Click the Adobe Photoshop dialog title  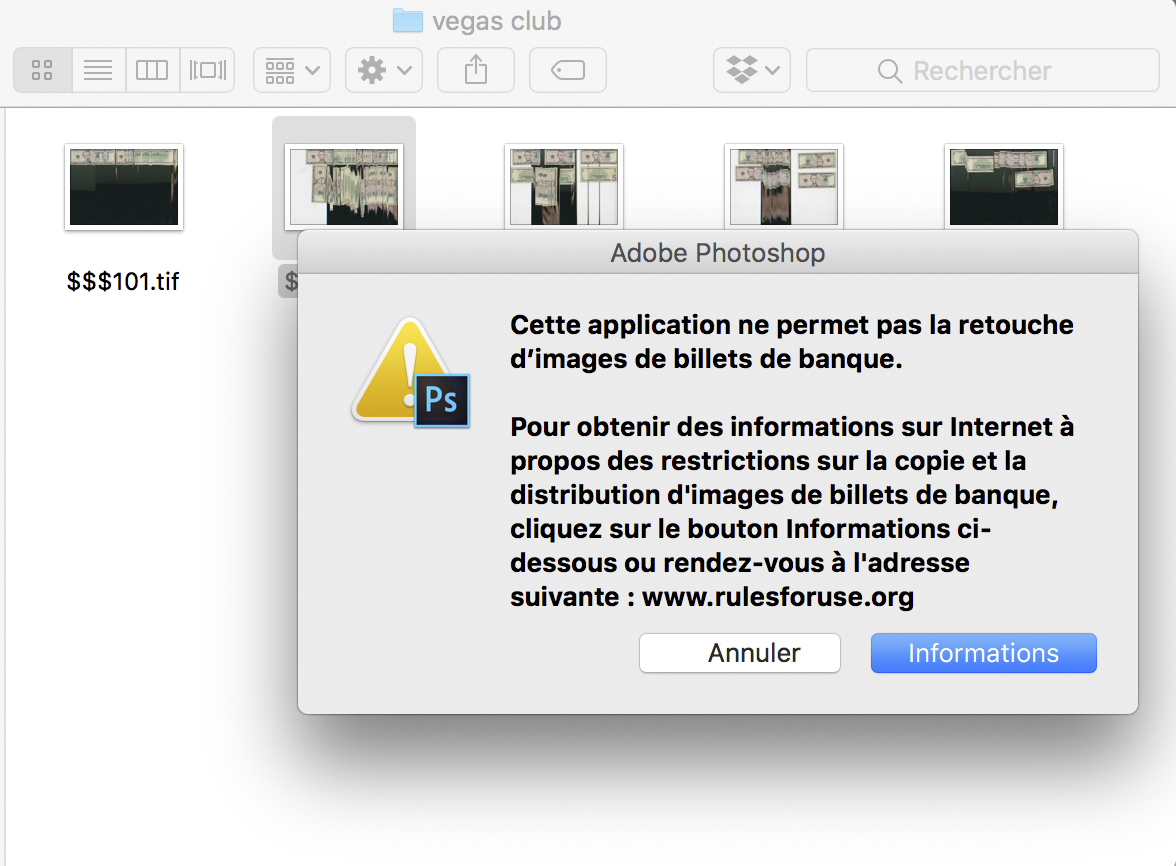718,253
